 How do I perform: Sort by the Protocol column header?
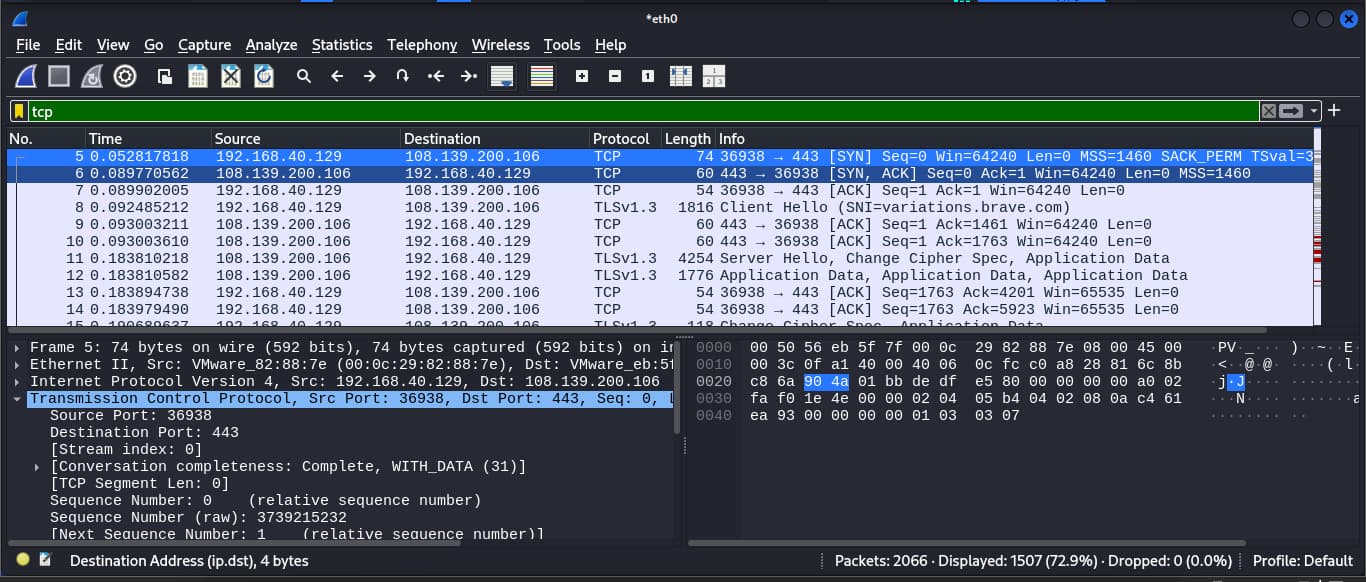[x=625, y=138]
